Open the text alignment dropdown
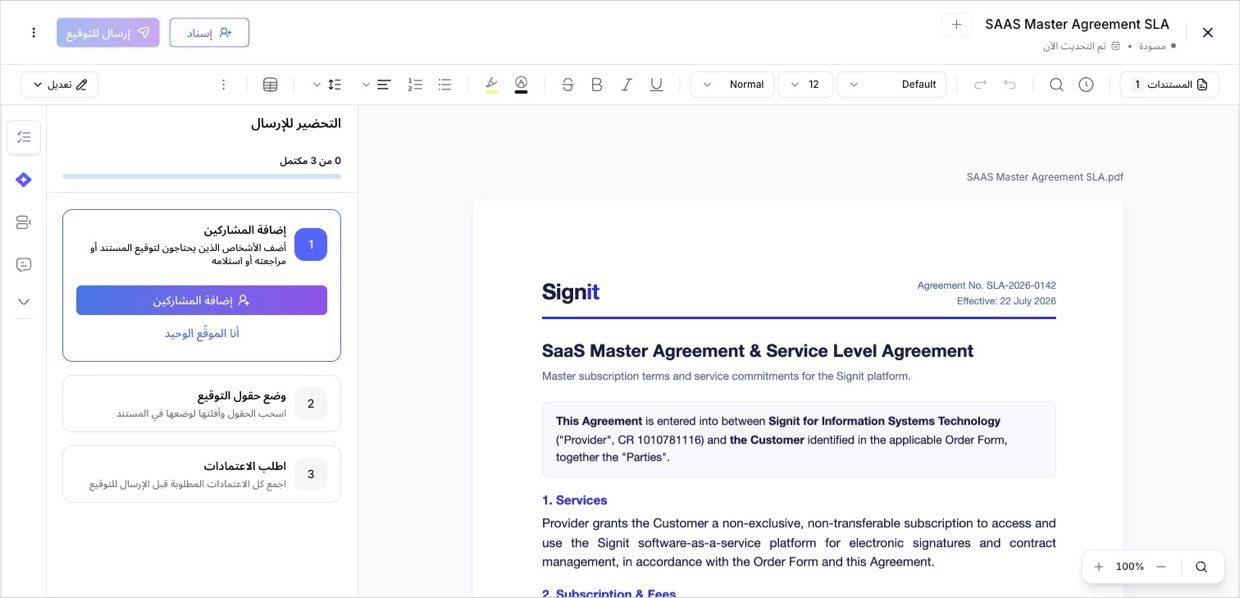 (x=375, y=85)
